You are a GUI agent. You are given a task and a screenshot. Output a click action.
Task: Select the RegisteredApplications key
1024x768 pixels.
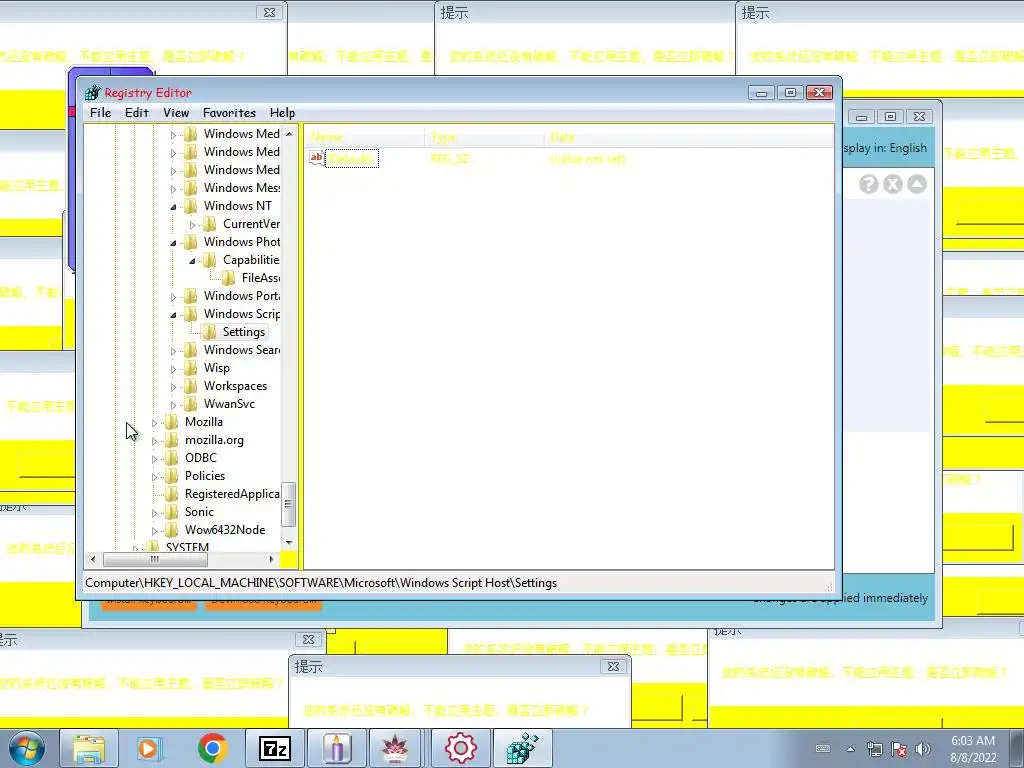pyautogui.click(x=232, y=494)
